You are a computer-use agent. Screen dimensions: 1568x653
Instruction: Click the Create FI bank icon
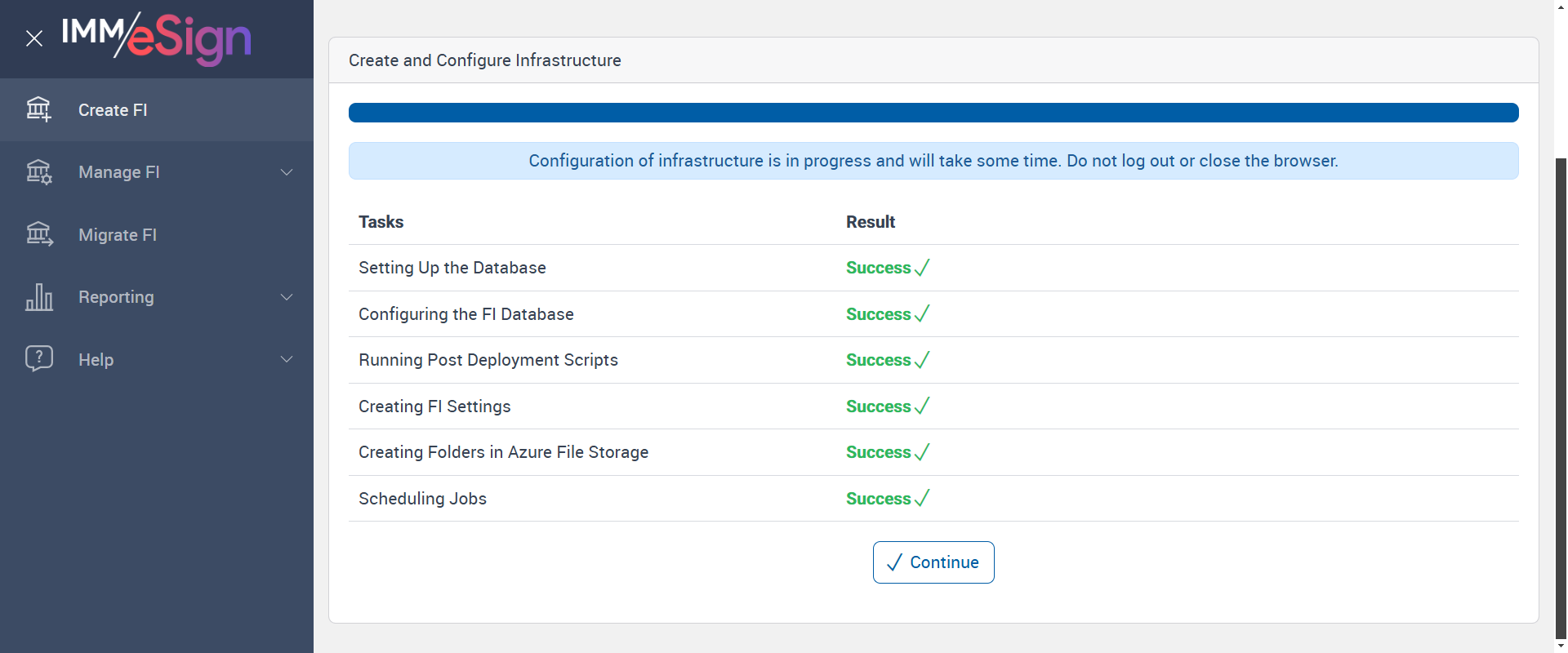pyautogui.click(x=38, y=109)
